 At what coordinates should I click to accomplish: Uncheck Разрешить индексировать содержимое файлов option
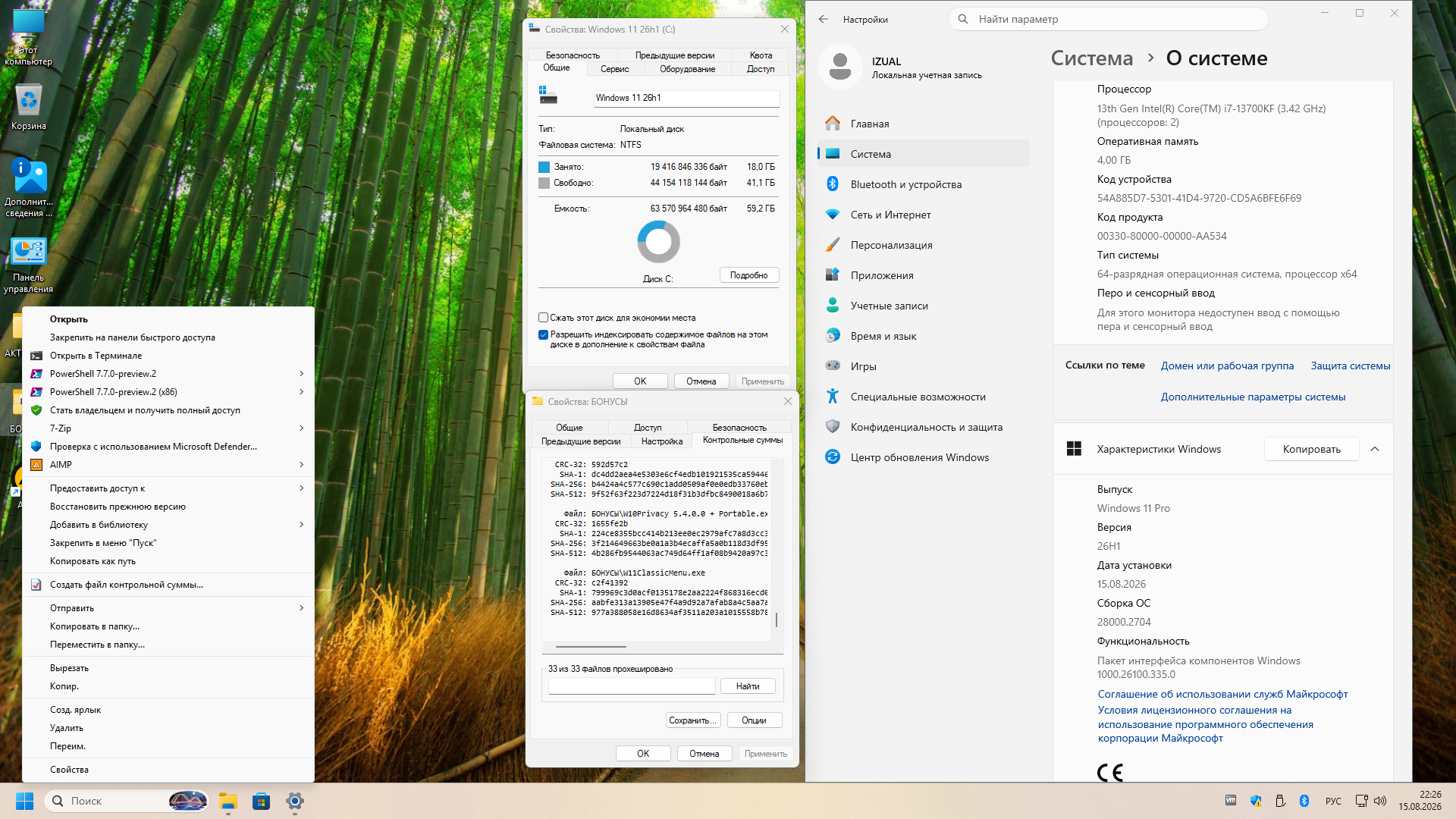[x=543, y=334]
